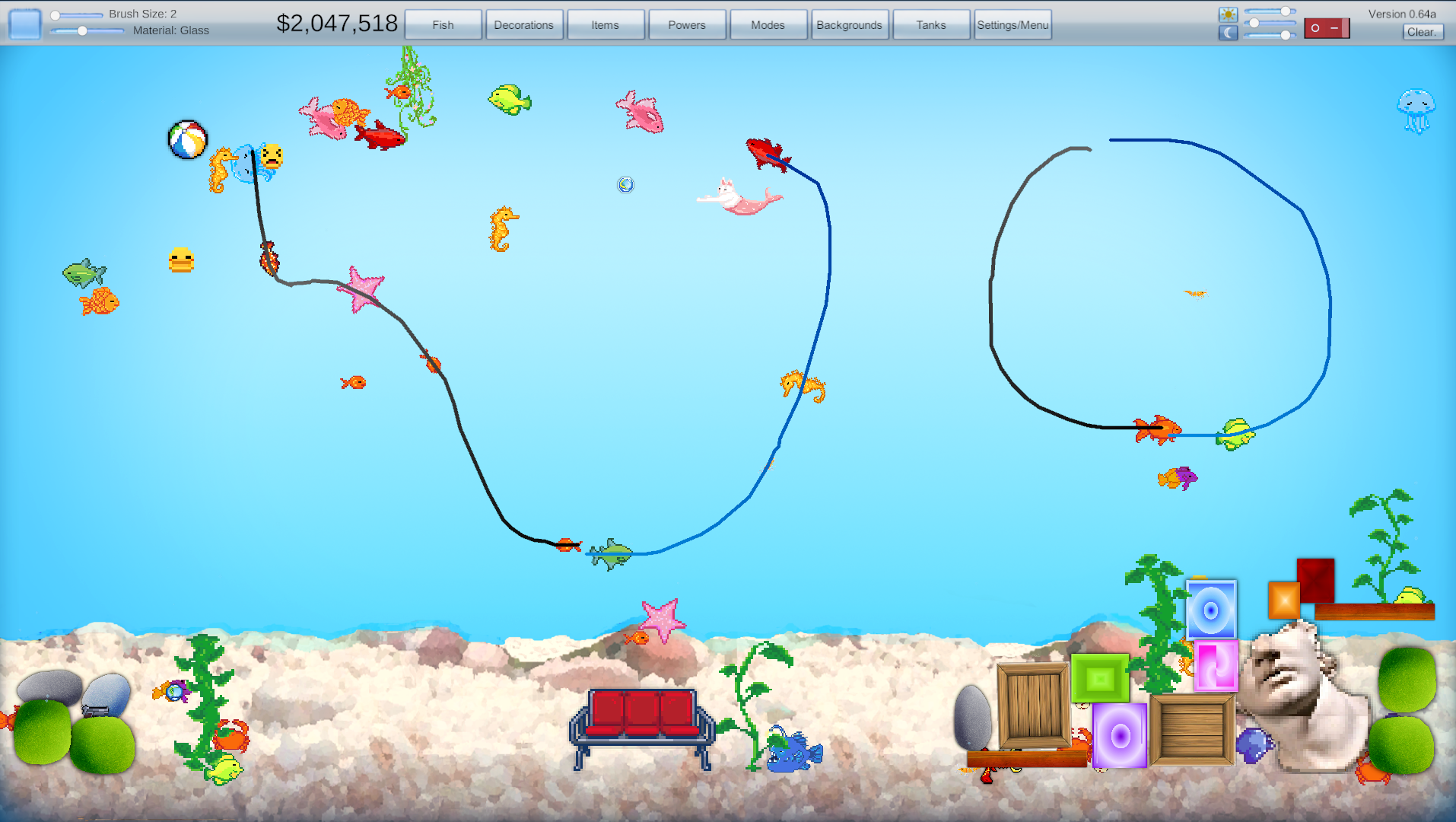
Task: Click the Brush Size: 2 label
Action: click(x=143, y=14)
